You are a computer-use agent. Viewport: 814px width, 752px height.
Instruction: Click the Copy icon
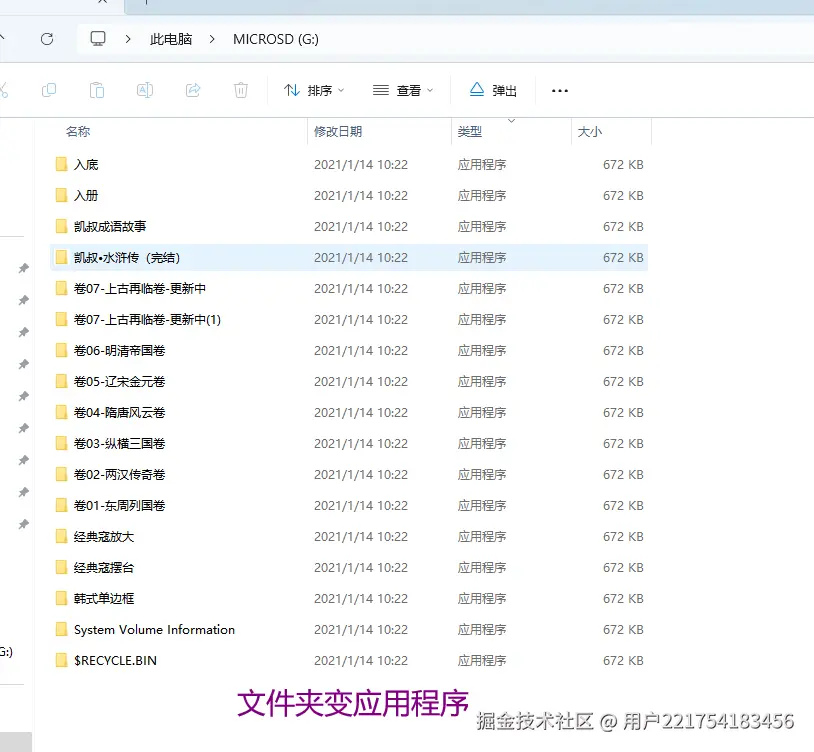coord(48,89)
